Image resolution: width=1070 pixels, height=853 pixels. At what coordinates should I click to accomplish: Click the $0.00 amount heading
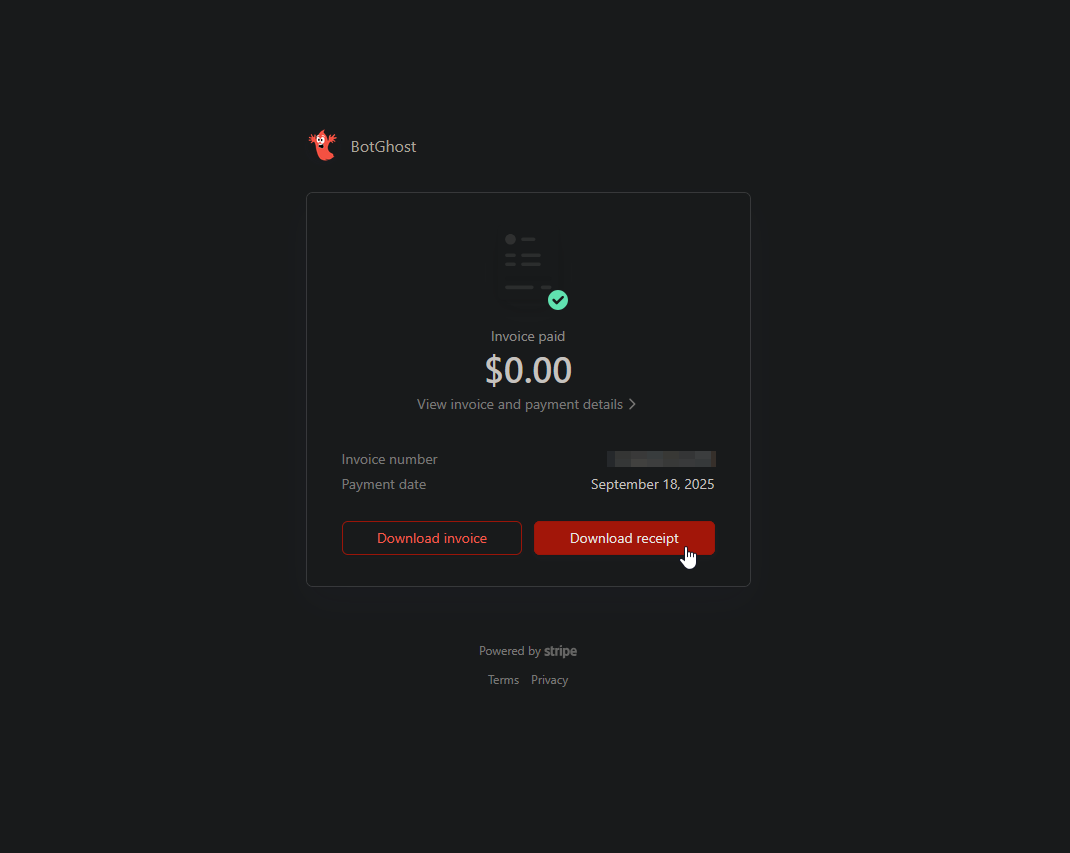click(528, 370)
